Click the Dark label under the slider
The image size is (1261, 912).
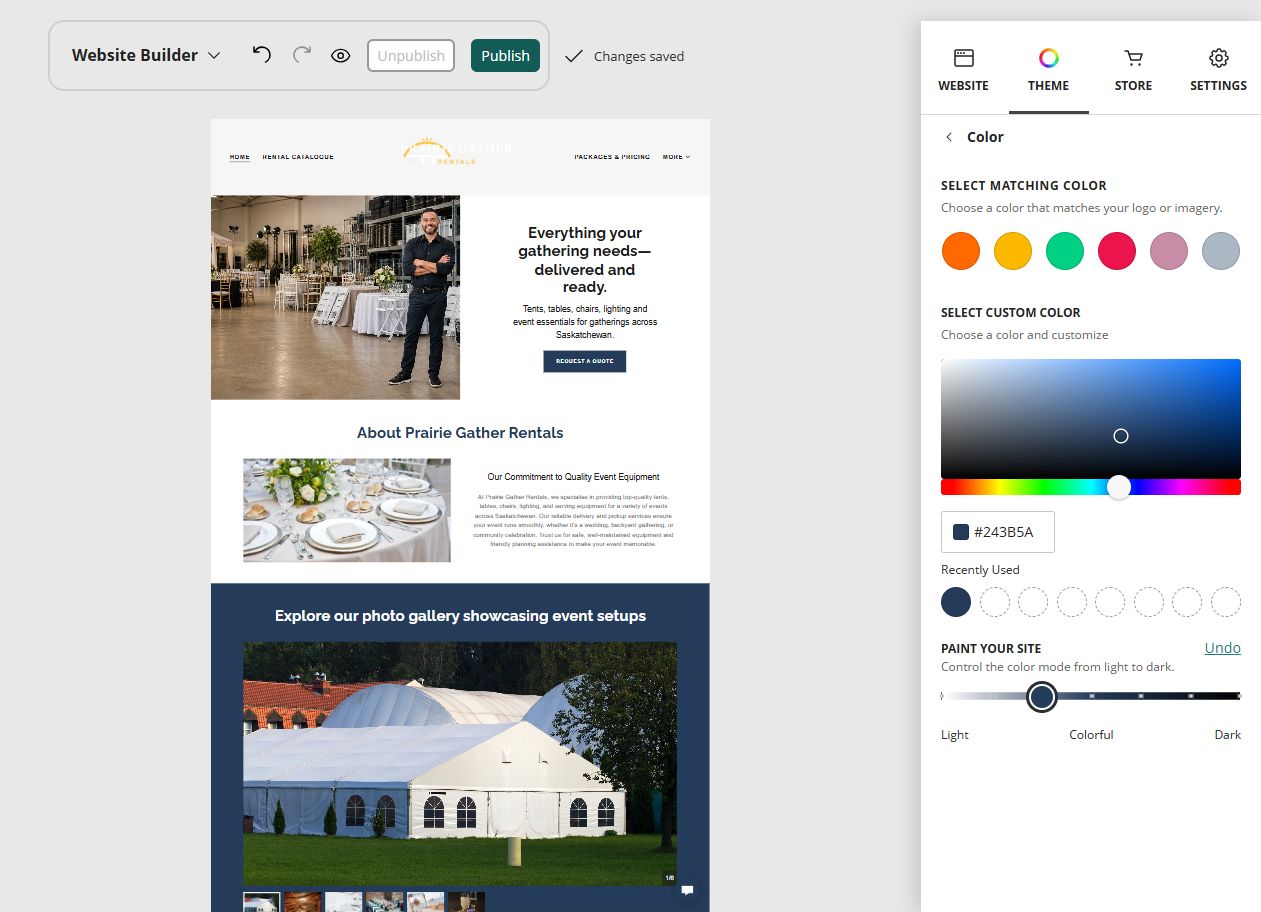tap(1228, 735)
